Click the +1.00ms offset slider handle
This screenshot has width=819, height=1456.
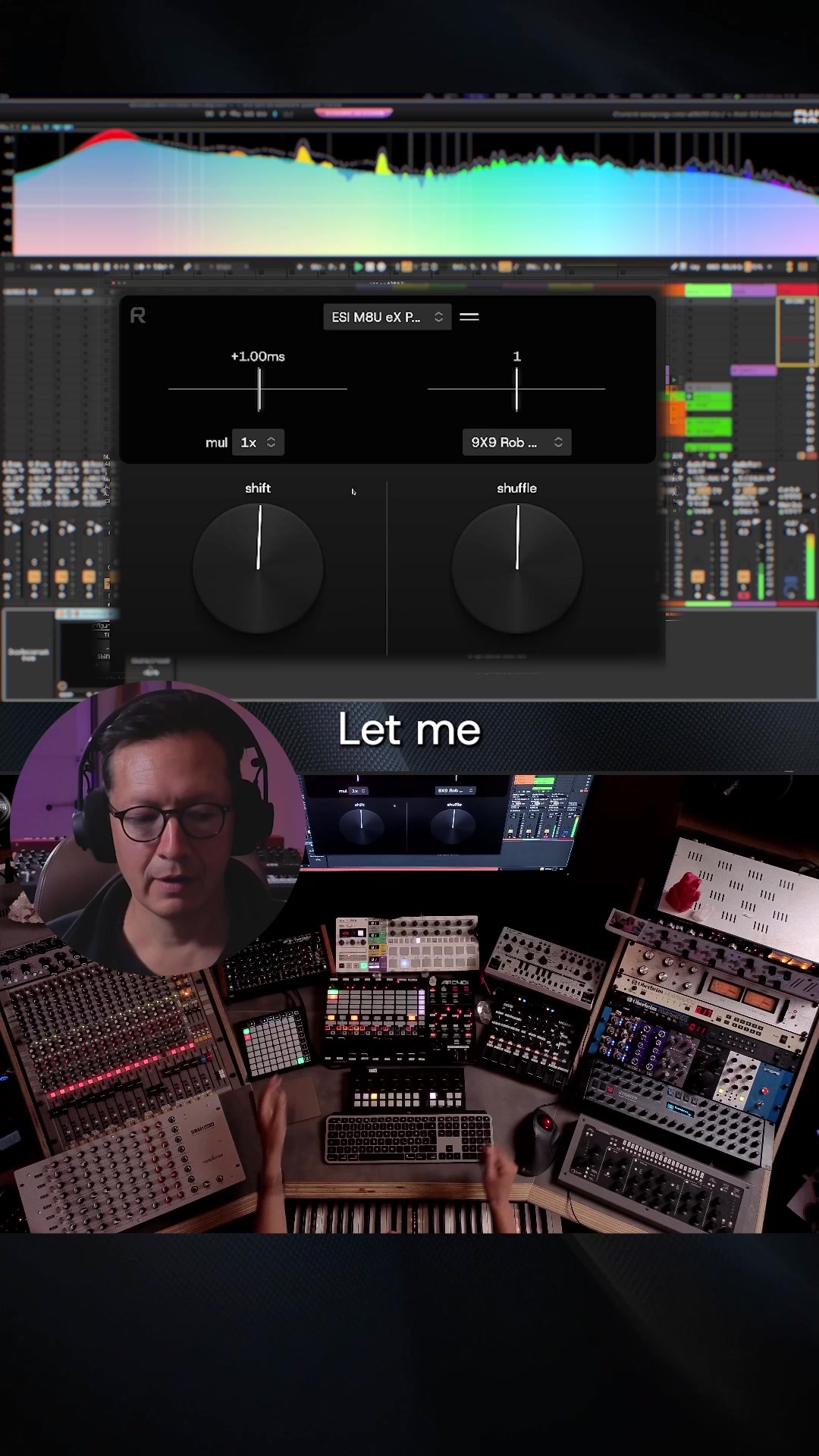[259, 389]
